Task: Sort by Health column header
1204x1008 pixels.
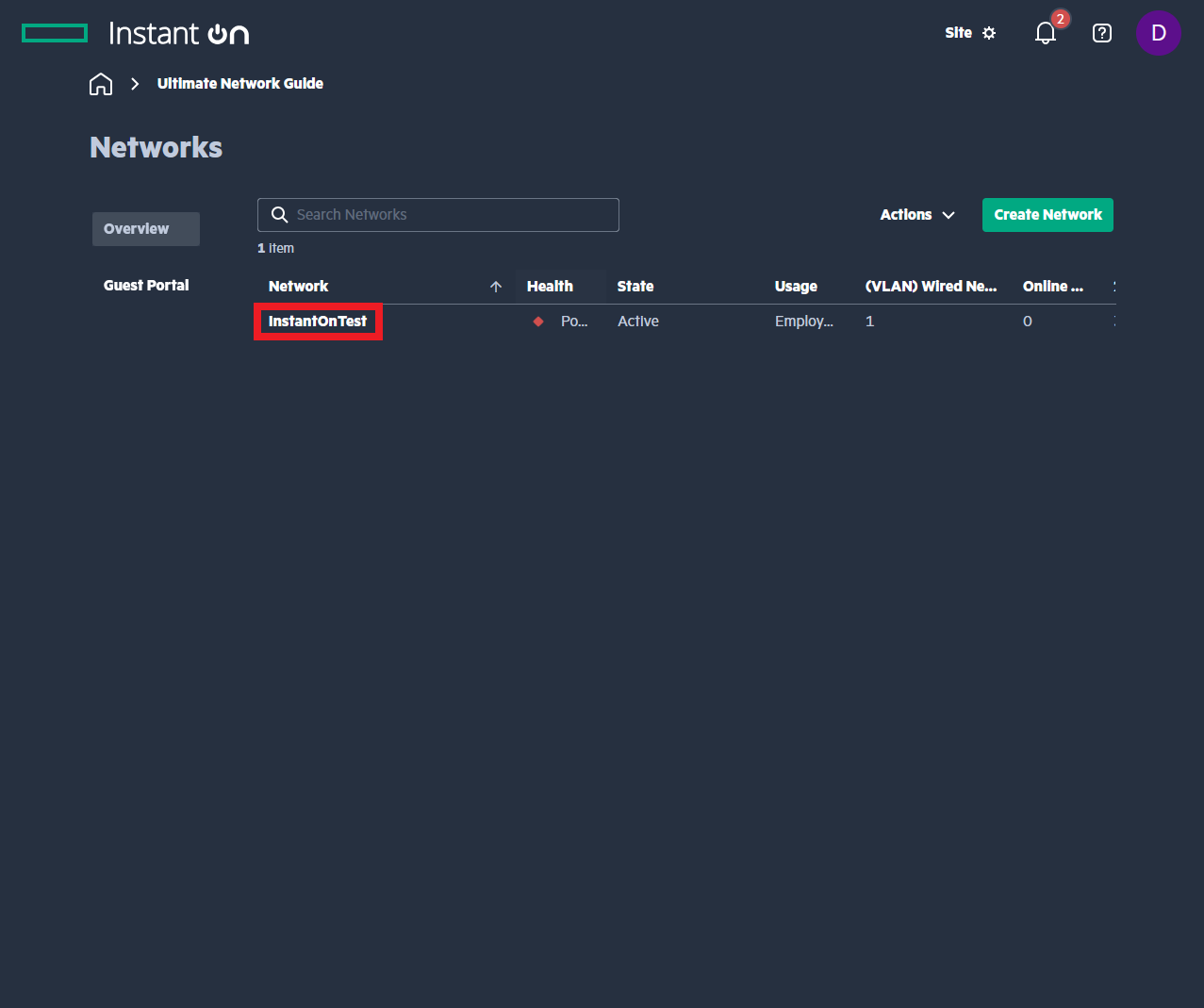Action: click(x=550, y=286)
